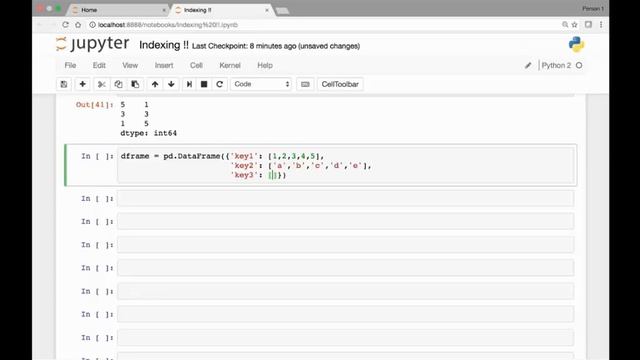Insert cell below with the plus icon
The height and width of the screenshot is (360, 640).
[x=82, y=84]
